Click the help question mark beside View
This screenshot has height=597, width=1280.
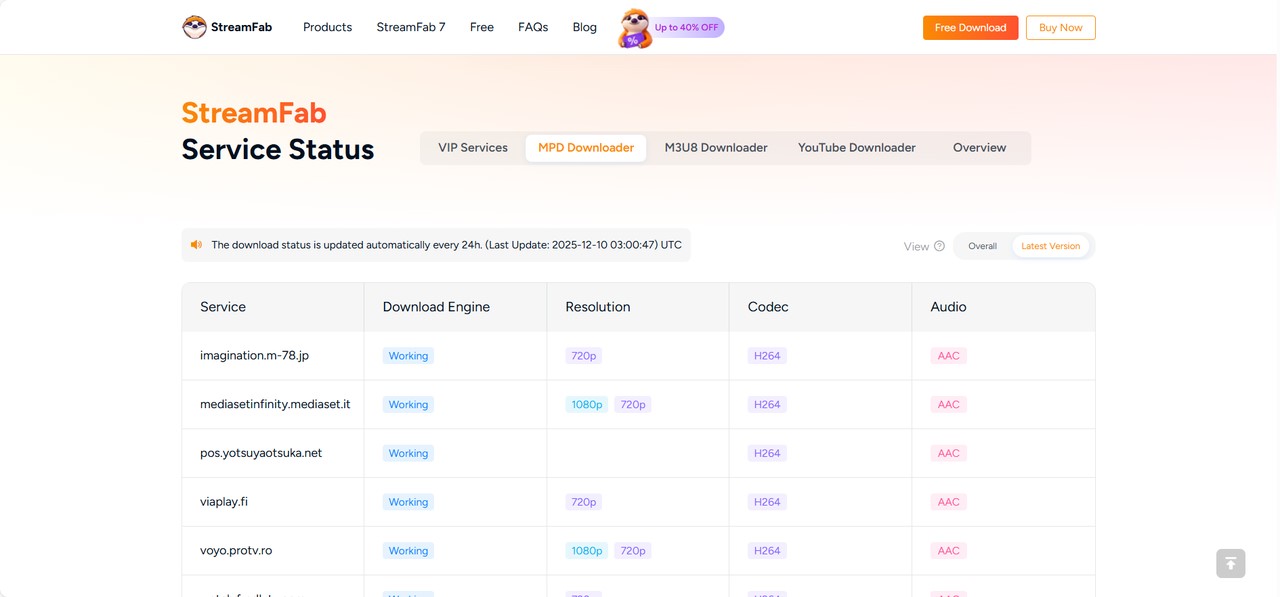[939, 246]
